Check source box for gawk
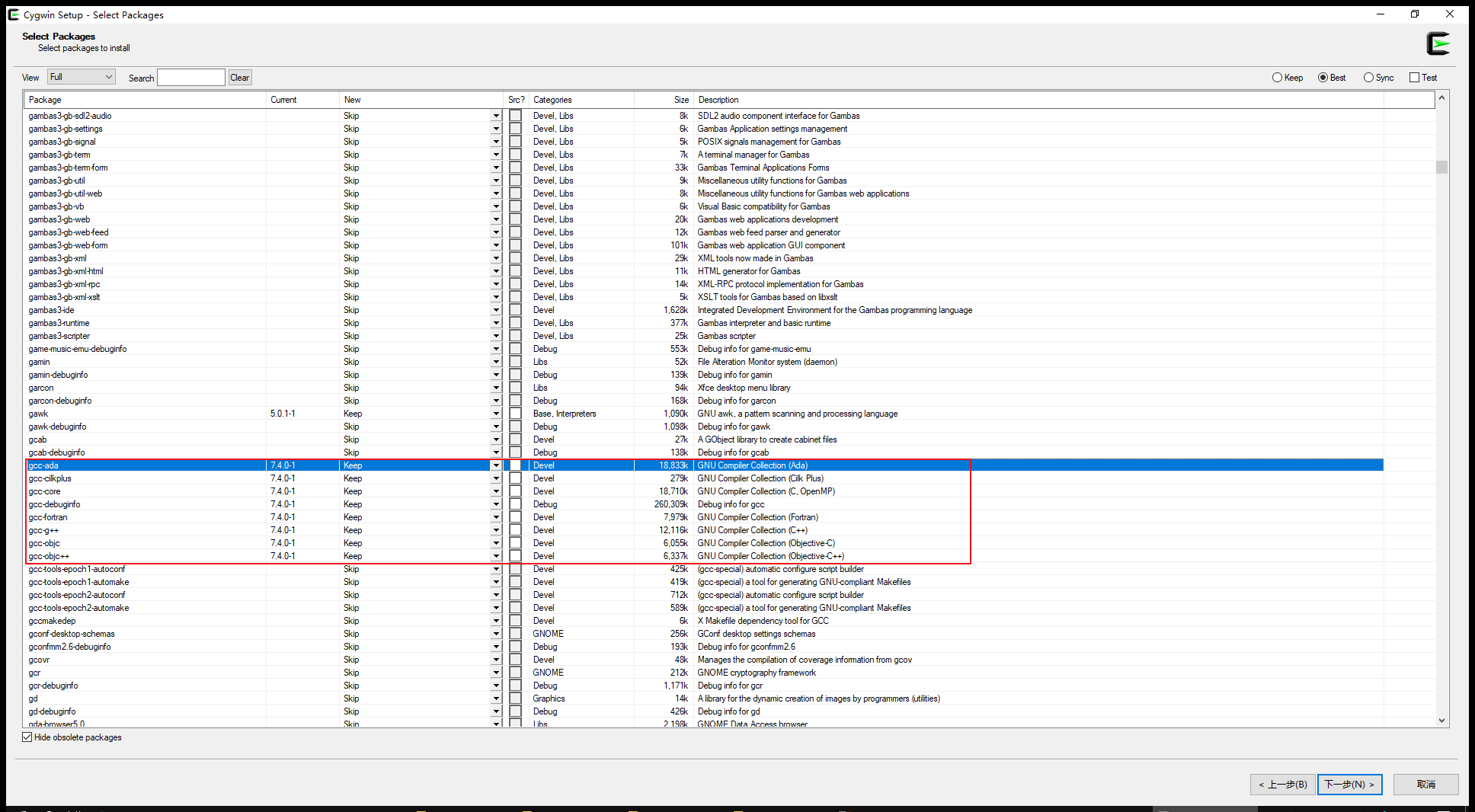This screenshot has width=1475, height=812. click(x=516, y=414)
